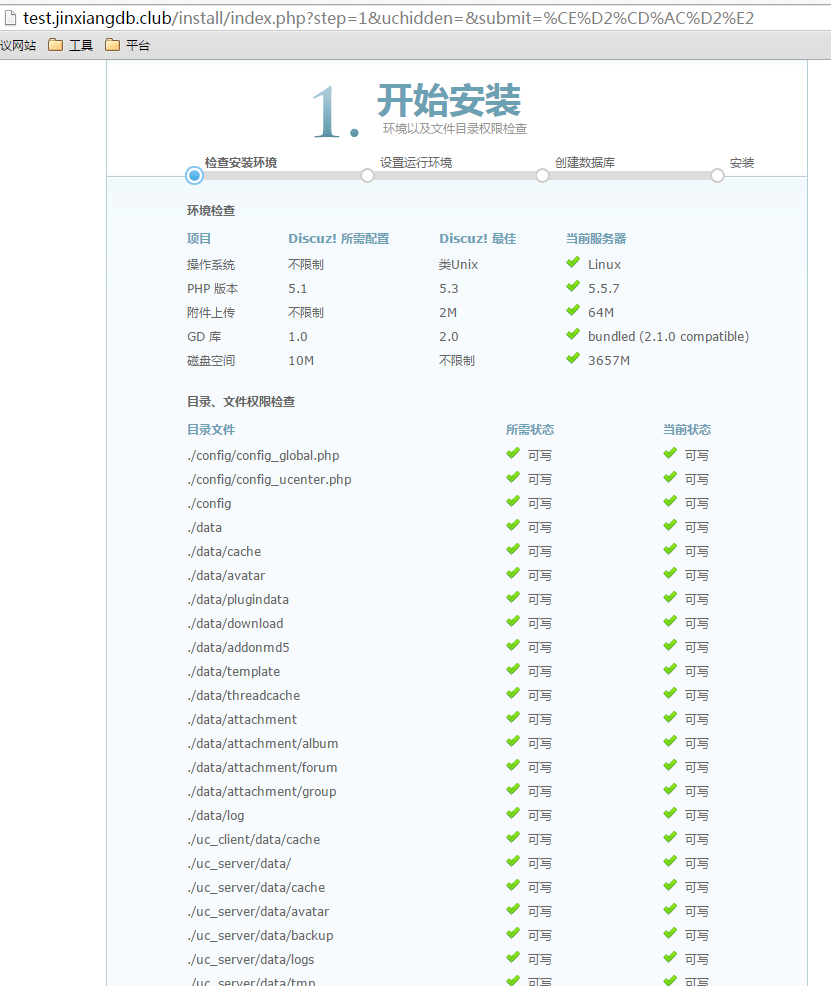Click the final 安装 step circle
This screenshot has width=831, height=986.
coord(717,175)
